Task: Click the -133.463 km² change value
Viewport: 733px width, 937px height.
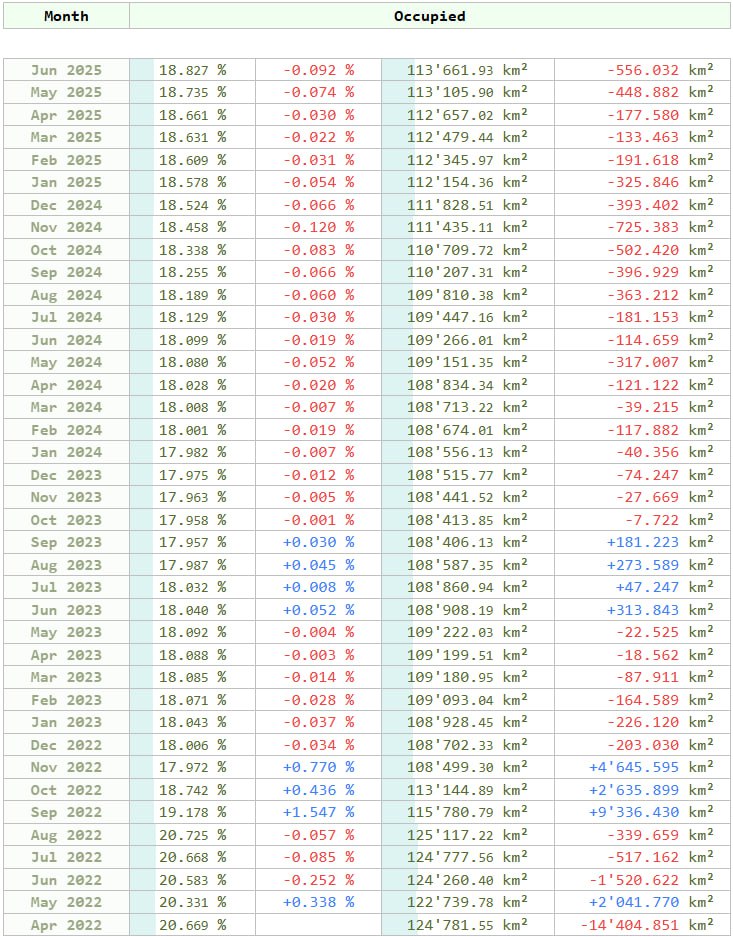Action: [x=660, y=137]
